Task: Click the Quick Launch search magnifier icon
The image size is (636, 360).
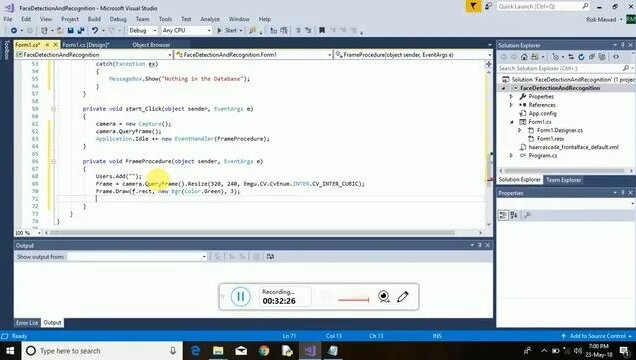Action: pos(585,6)
